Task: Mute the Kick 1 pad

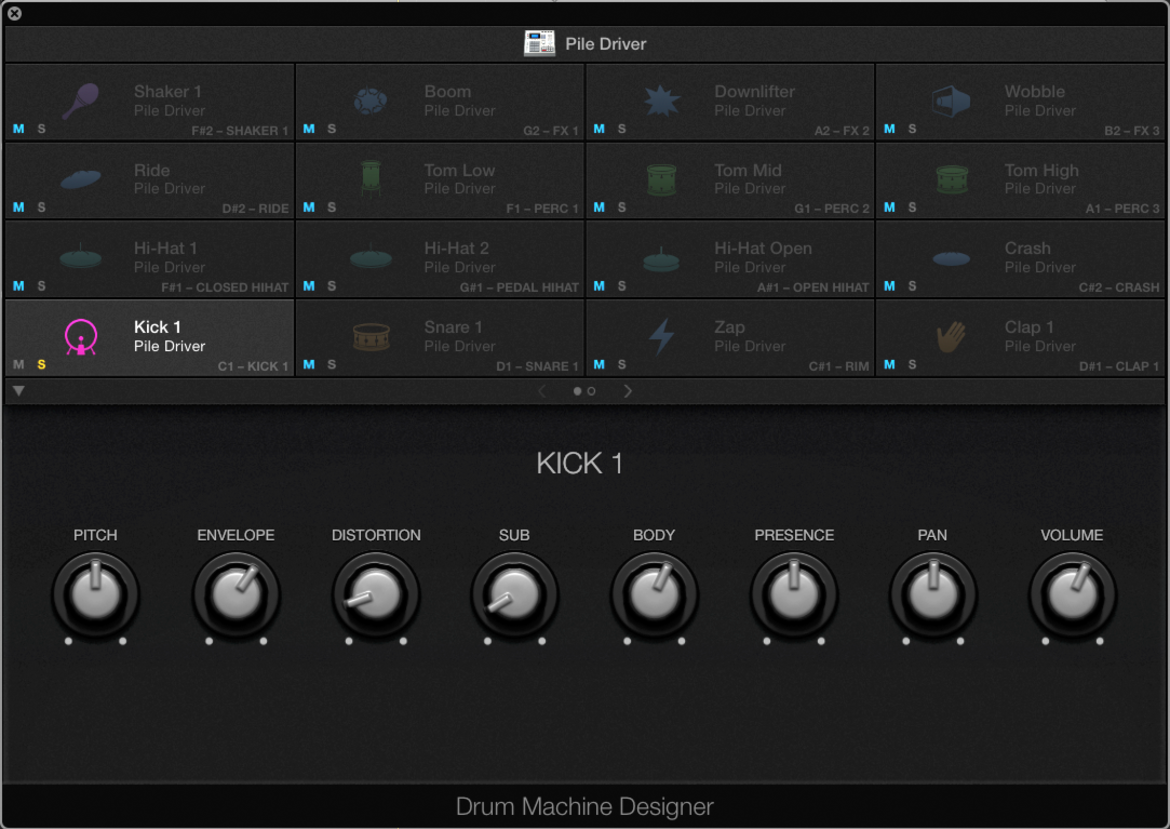Action: (19, 365)
